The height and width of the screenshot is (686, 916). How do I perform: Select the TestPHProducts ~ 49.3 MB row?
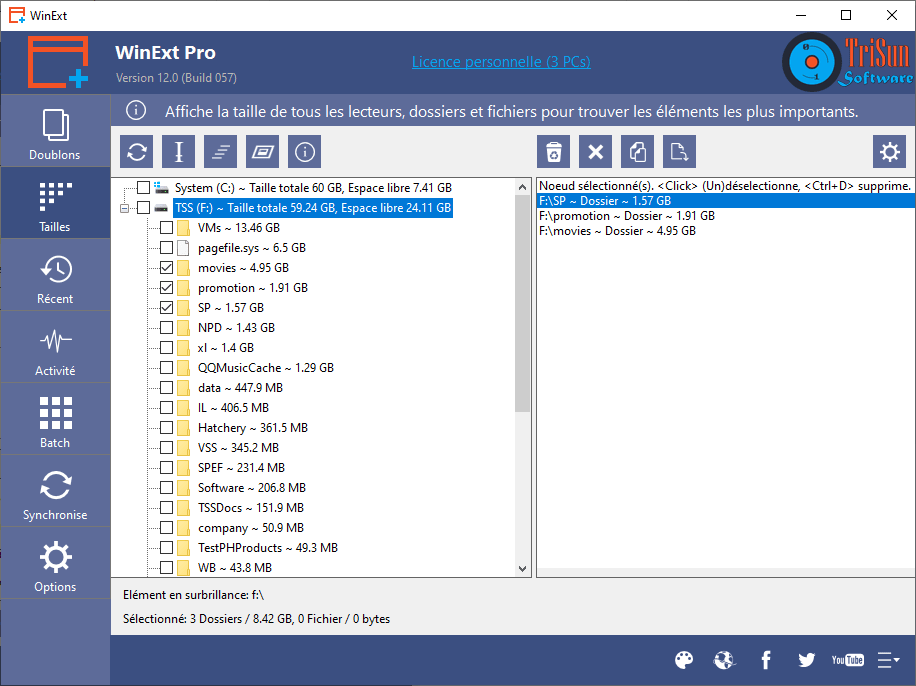click(268, 548)
